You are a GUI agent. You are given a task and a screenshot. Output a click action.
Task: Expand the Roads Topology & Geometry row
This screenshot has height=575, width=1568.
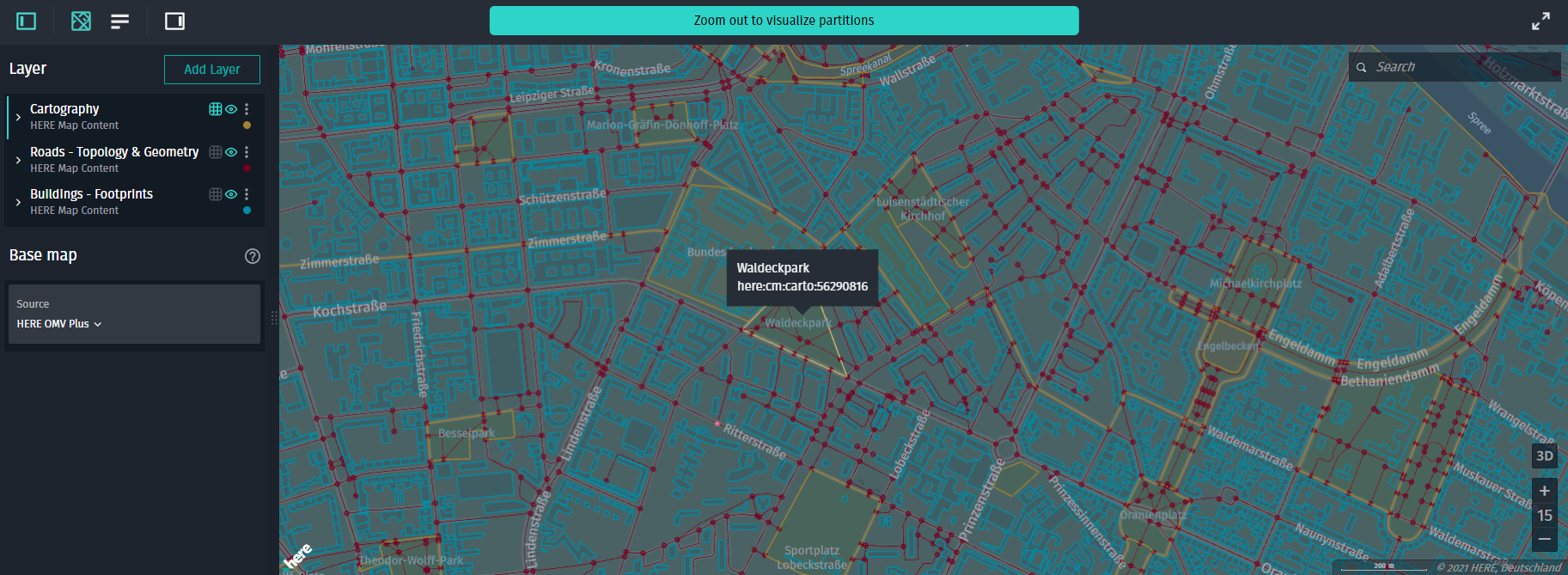[x=18, y=160]
